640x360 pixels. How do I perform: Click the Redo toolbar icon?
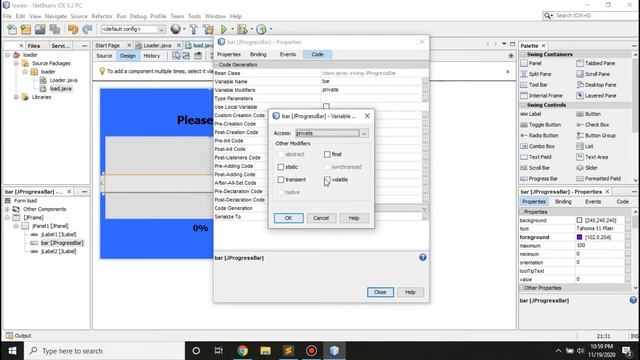87,29
